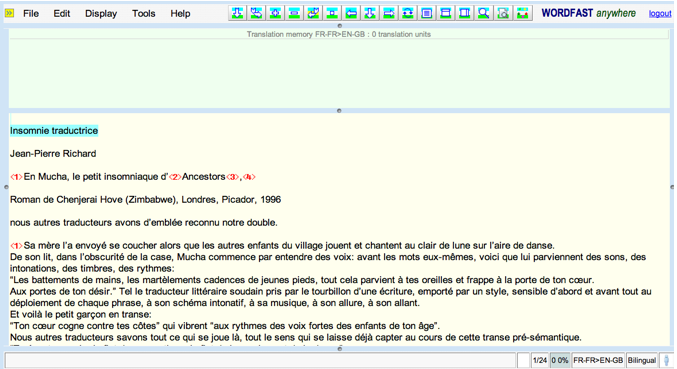Open the Help menu
This screenshot has width=677, height=369.
pyautogui.click(x=180, y=14)
